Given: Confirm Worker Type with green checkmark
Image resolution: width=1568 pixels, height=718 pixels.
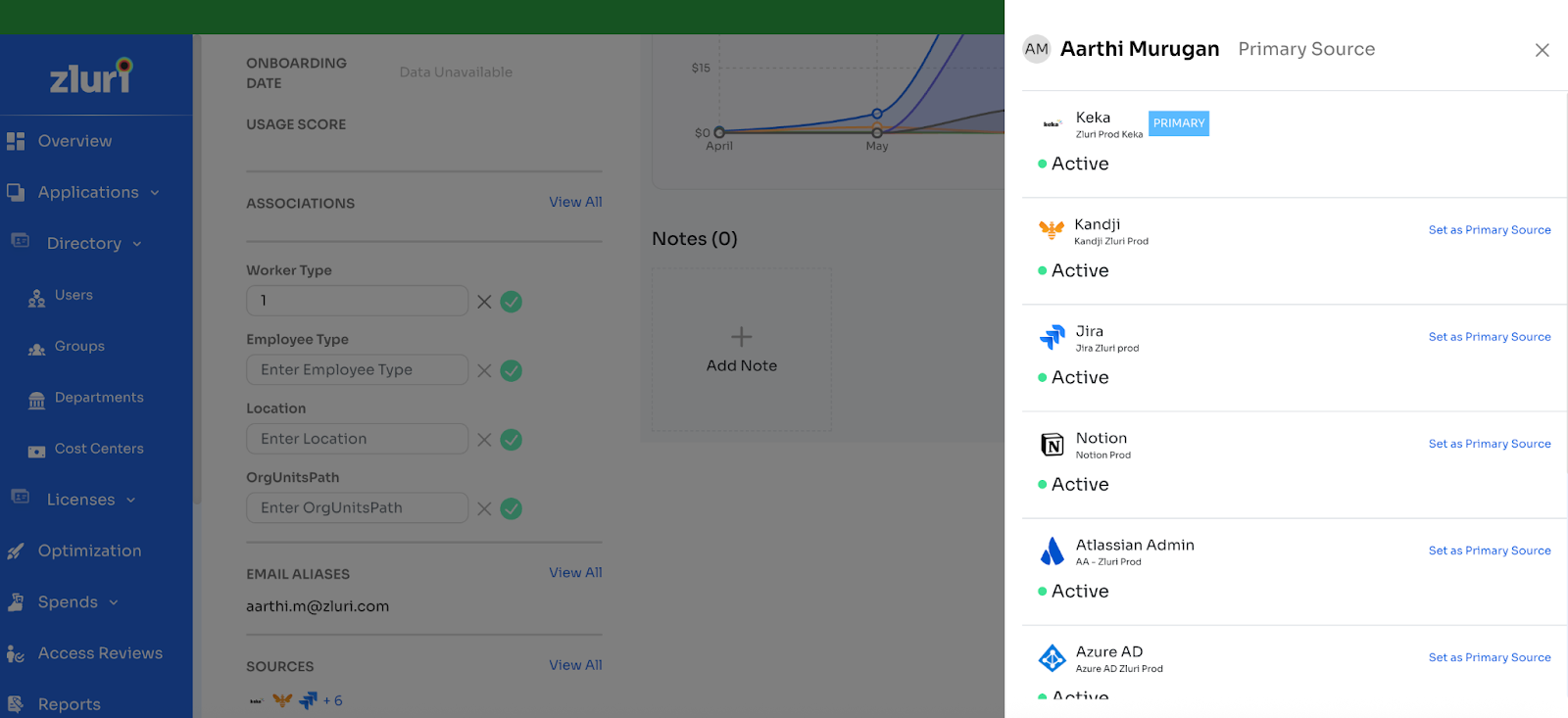Looking at the screenshot, I should point(512,302).
